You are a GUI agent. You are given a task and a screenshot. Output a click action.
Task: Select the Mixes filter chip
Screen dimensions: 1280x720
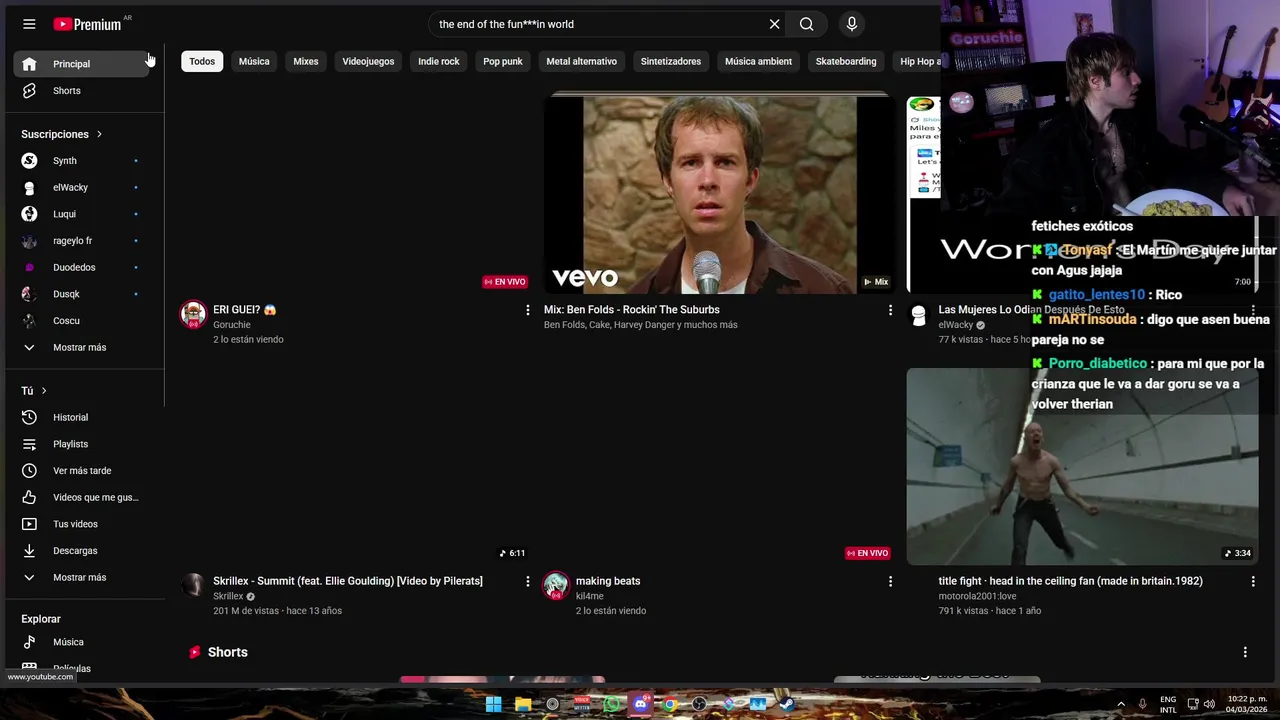[x=306, y=61]
